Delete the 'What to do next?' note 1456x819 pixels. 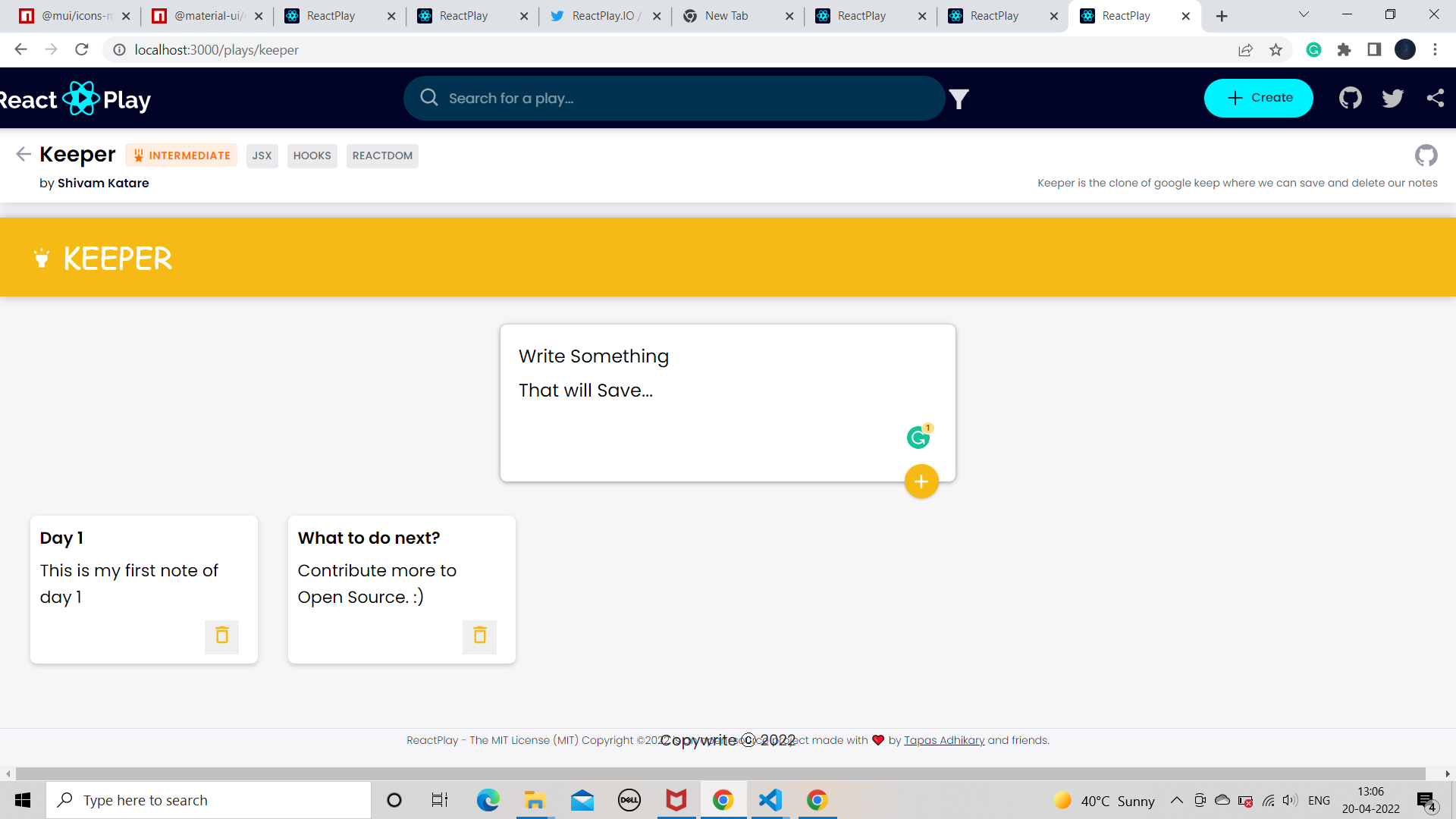(479, 635)
